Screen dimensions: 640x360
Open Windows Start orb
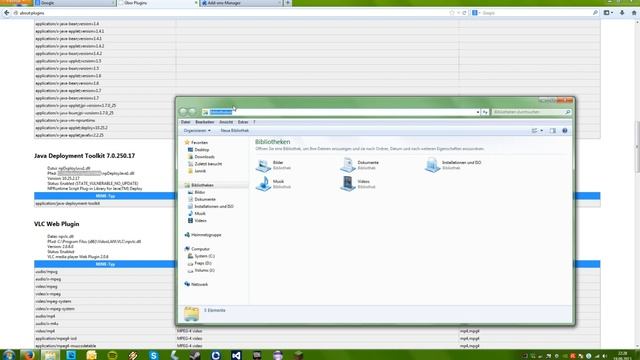(8, 355)
